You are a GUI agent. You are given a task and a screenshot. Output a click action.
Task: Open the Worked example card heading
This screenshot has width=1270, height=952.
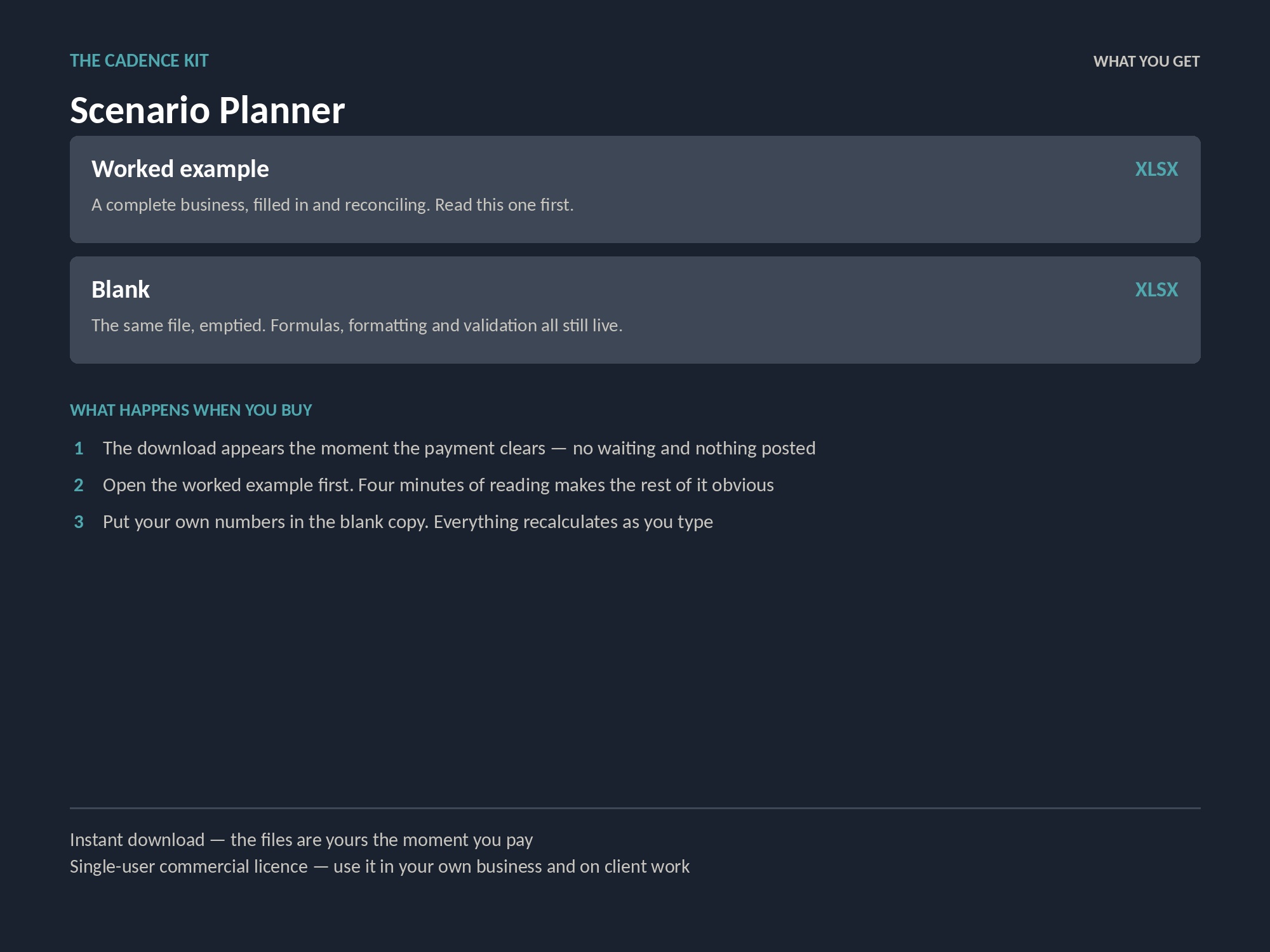pyautogui.click(x=180, y=169)
